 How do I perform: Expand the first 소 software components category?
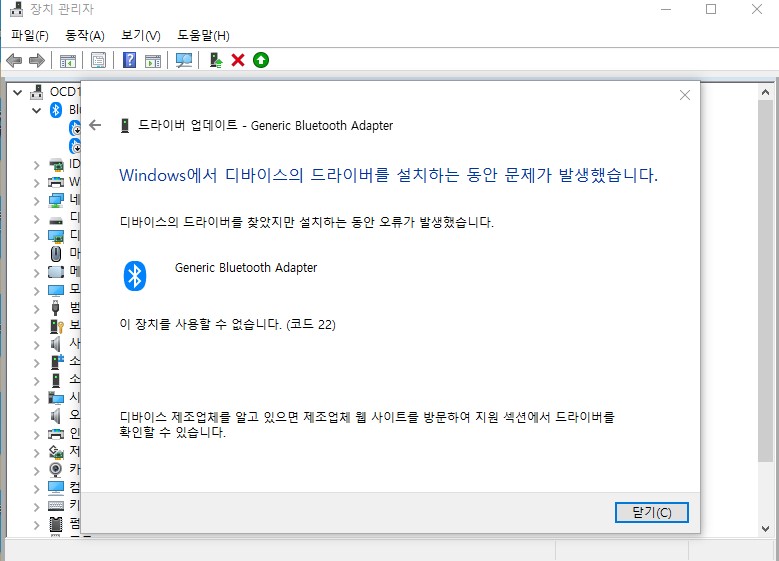pos(36,362)
